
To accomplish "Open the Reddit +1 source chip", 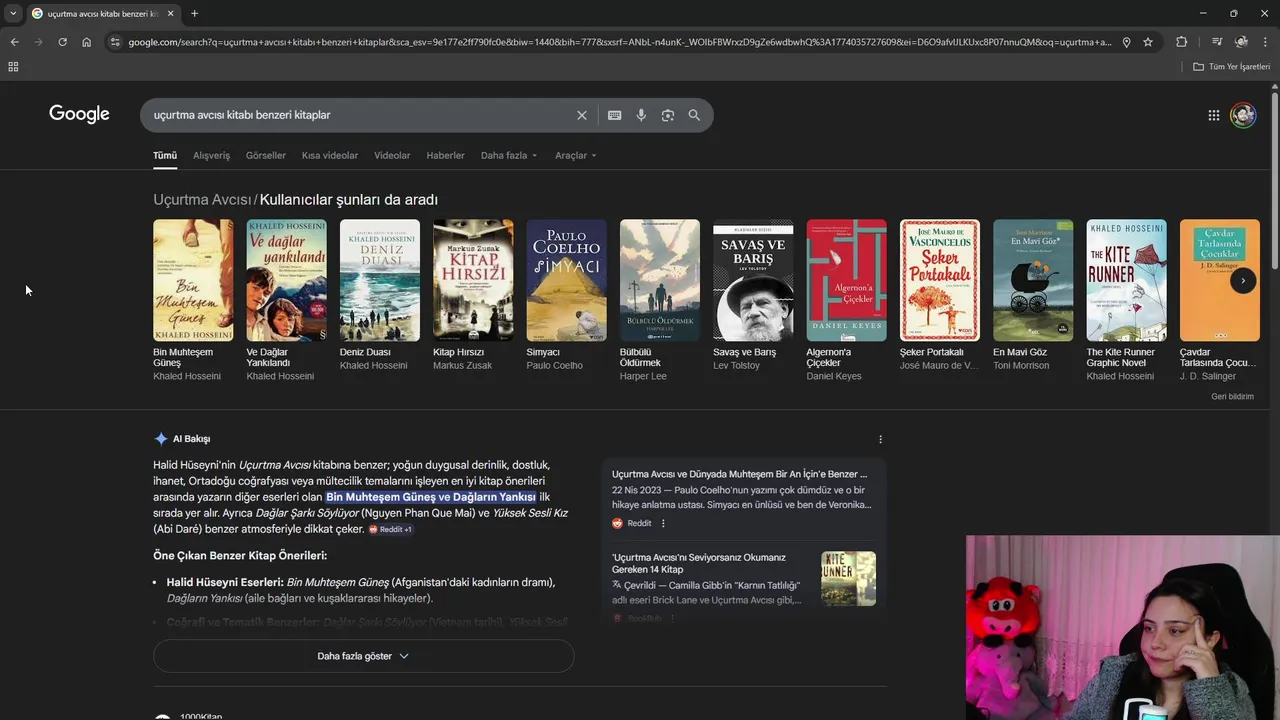I will click(390, 529).
